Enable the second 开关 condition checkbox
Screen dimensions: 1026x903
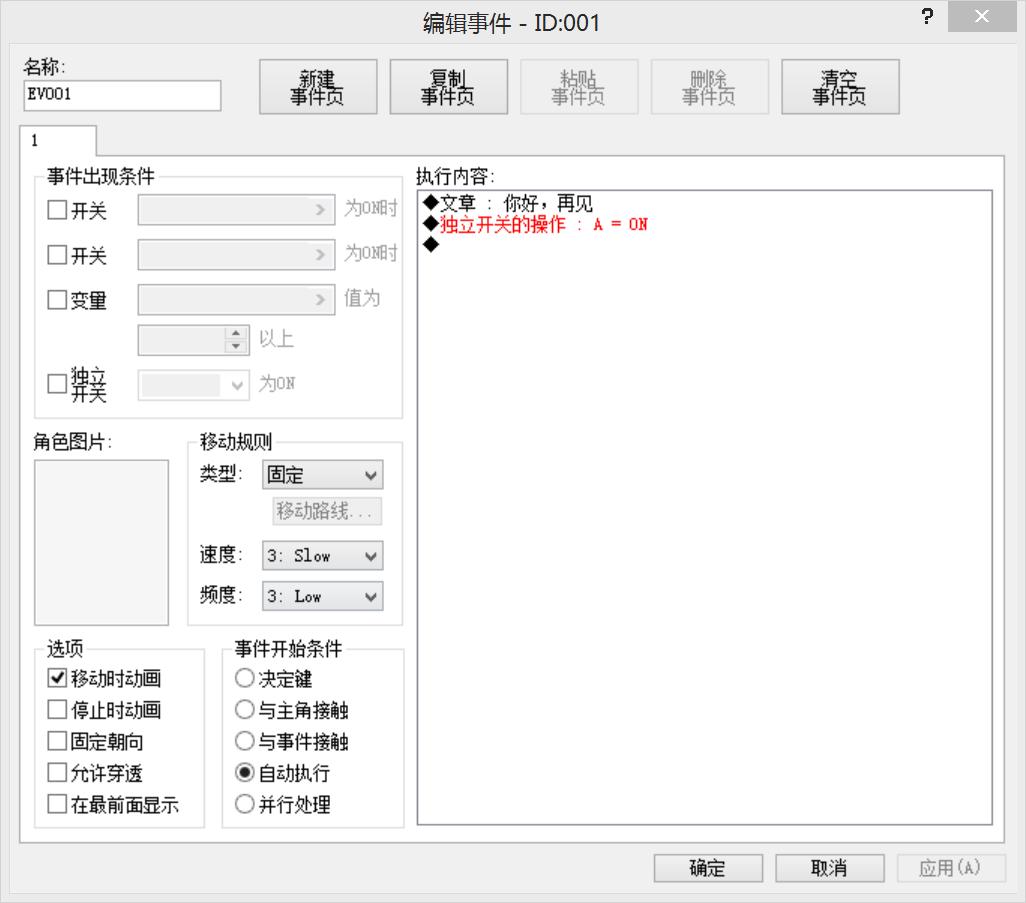coord(57,255)
